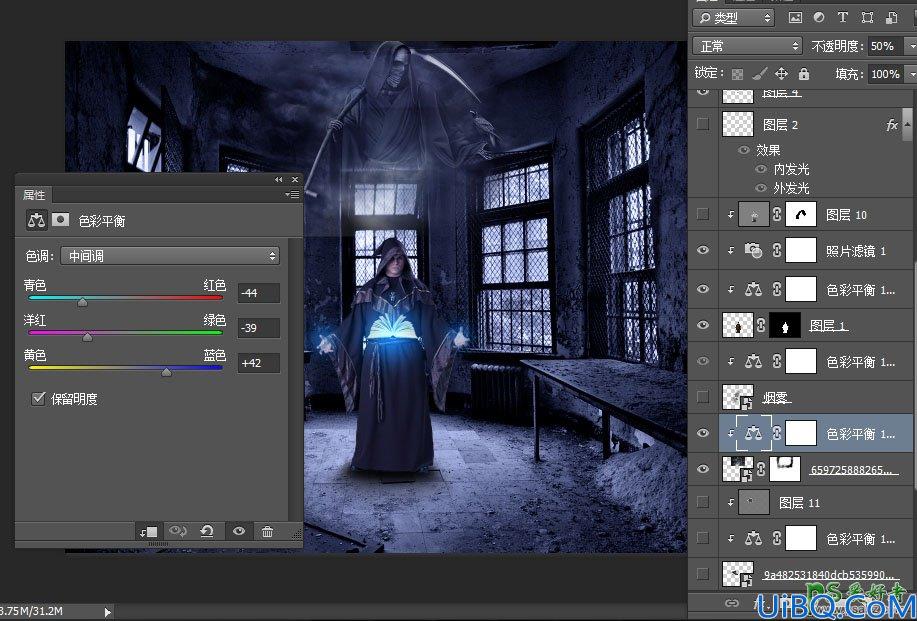Click the -44 cyan-red value field
Image resolution: width=917 pixels, height=621 pixels.
(x=258, y=293)
